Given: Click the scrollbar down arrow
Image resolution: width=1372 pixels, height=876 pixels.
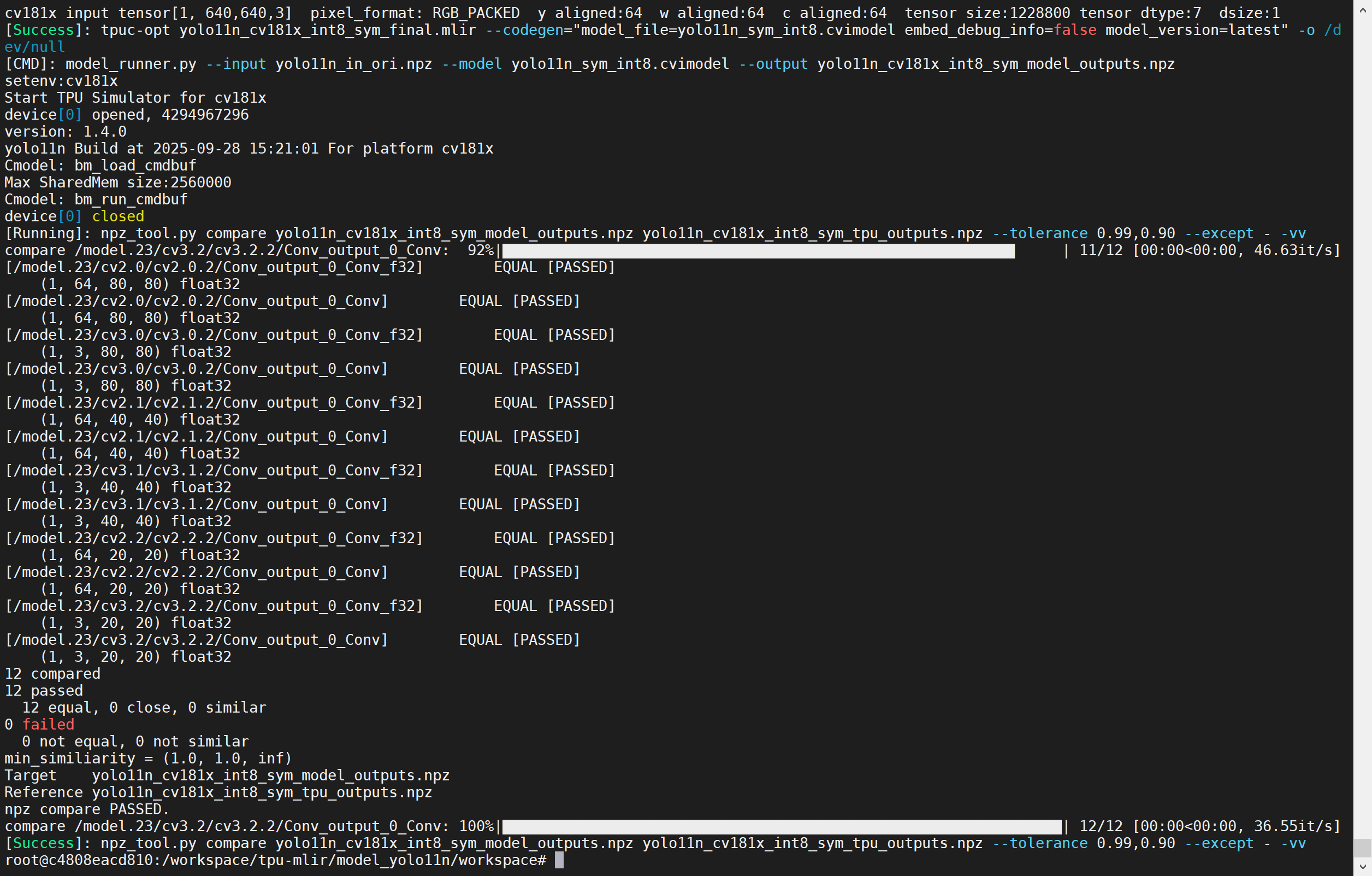Looking at the screenshot, I should 1362,867.
